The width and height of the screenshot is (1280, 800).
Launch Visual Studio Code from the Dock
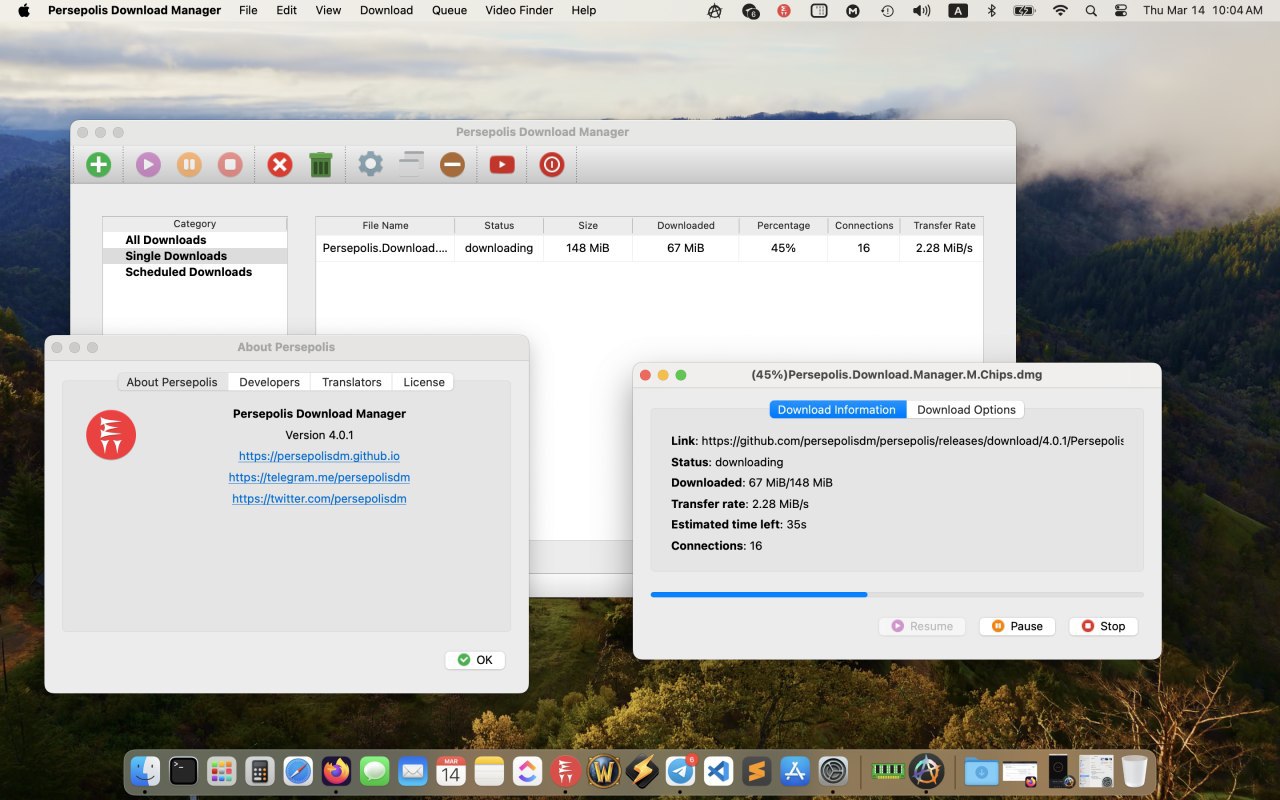(x=719, y=771)
